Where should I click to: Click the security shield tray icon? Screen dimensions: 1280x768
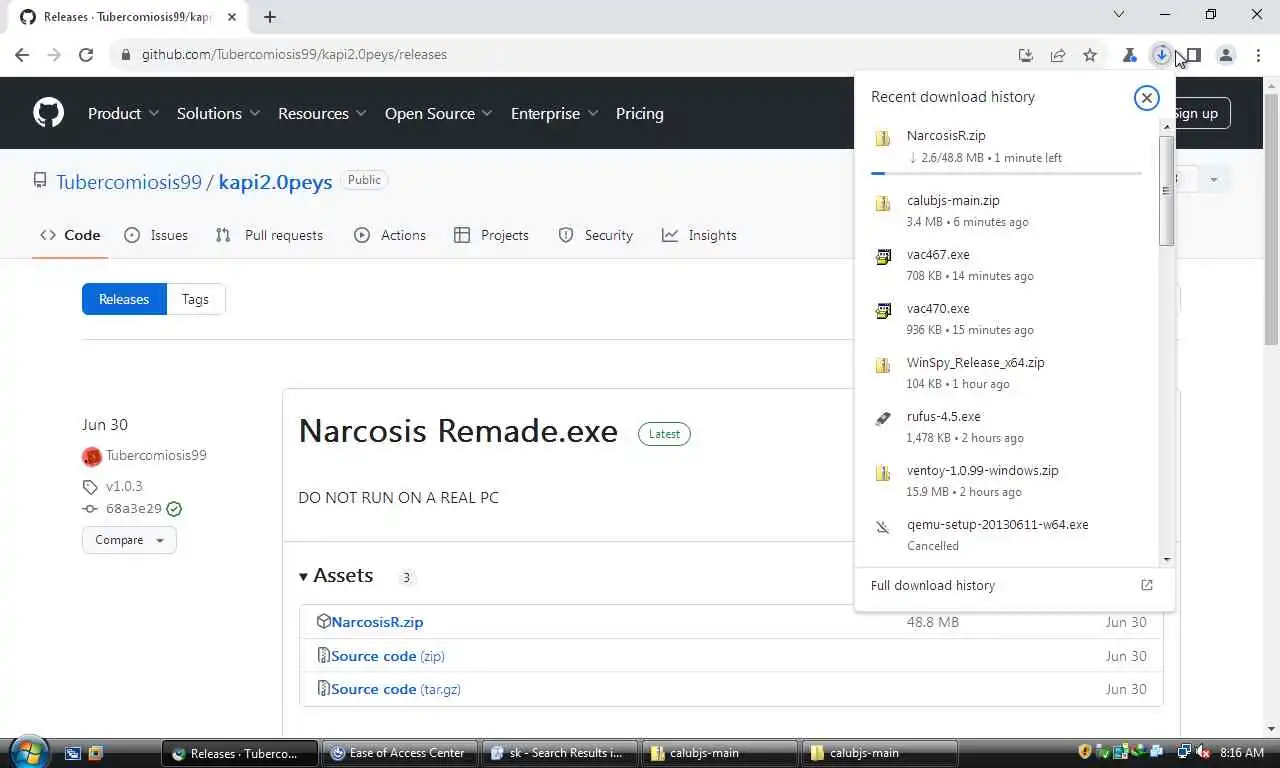point(1085,752)
